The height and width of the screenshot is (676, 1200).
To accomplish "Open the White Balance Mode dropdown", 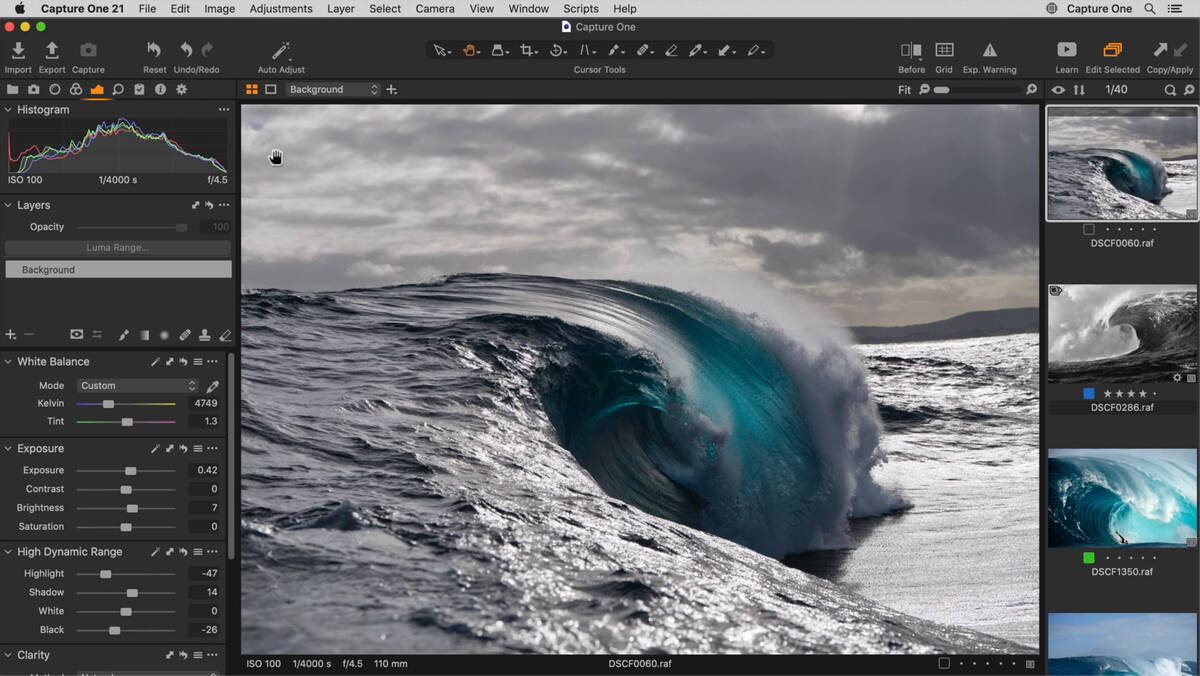I will coord(137,386).
